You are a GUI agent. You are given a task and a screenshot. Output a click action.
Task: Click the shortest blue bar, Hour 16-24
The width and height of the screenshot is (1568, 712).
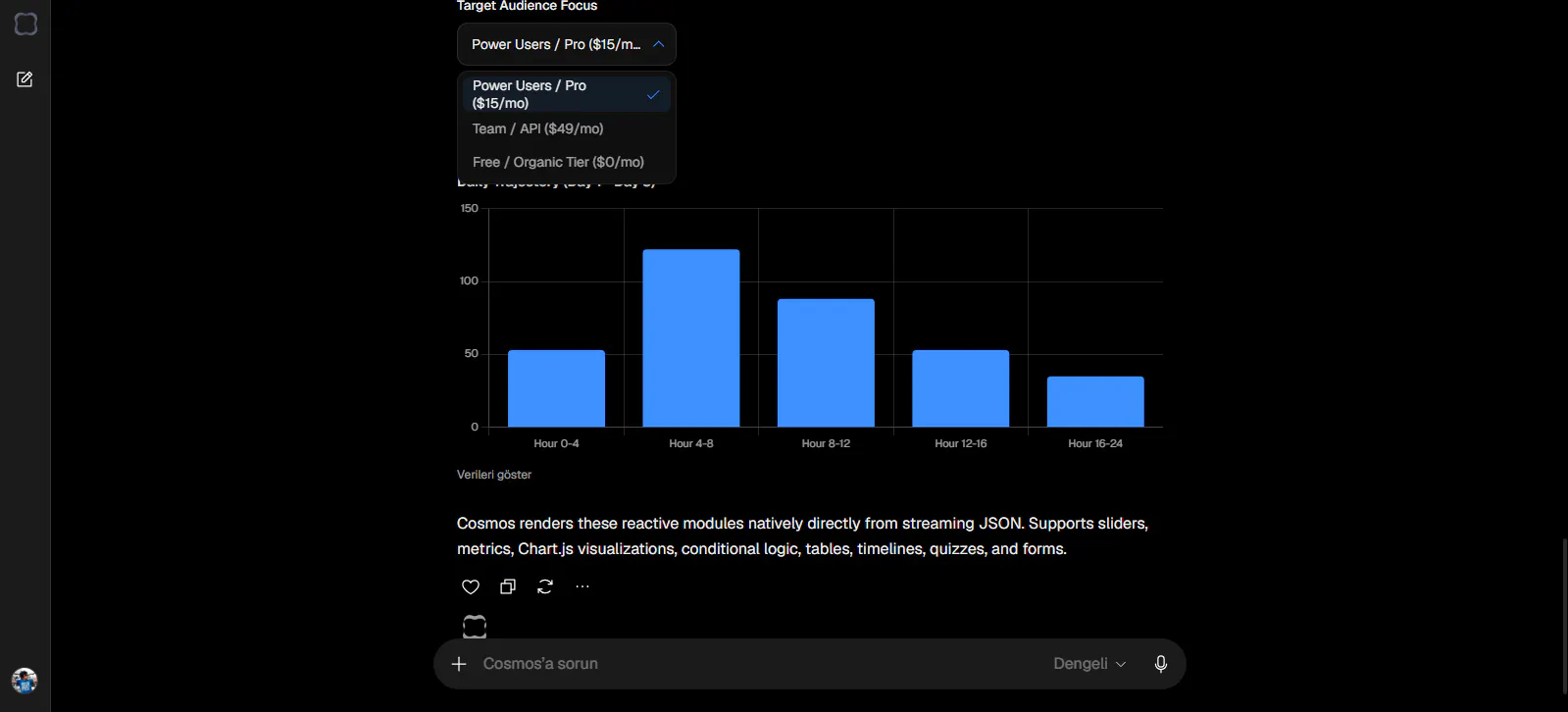(x=1095, y=402)
